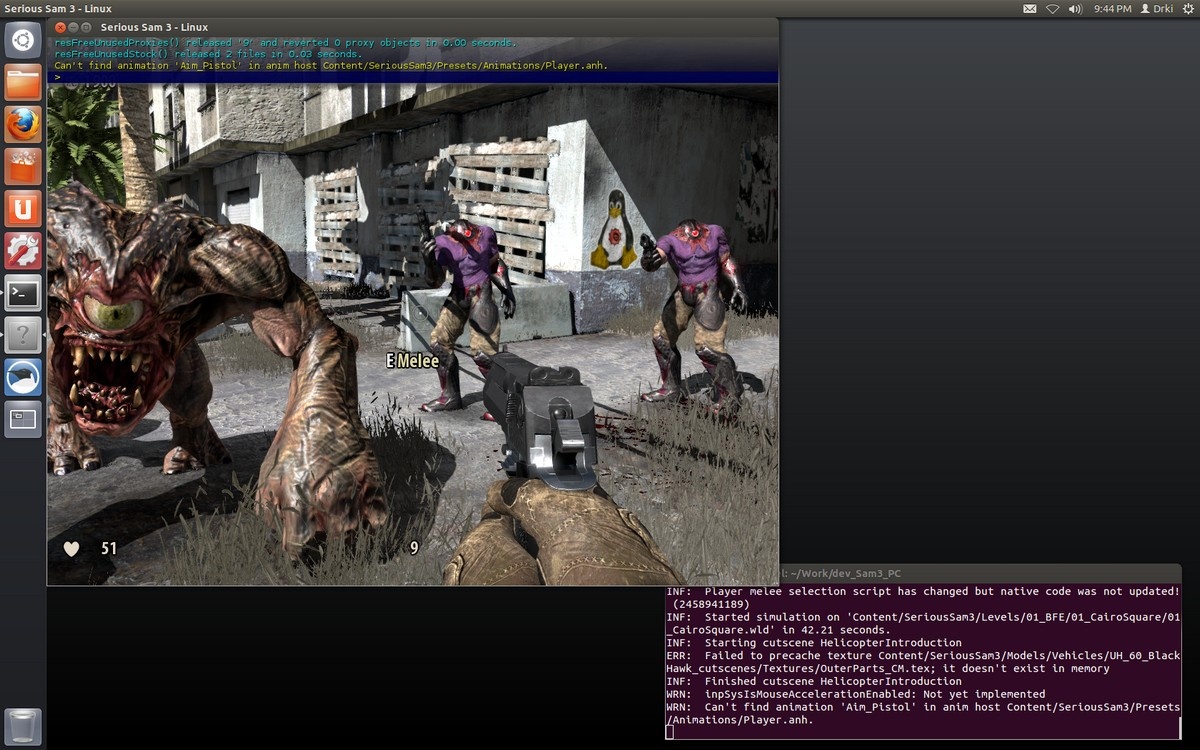Open the power session gear menu
Viewport: 1200px width, 750px height.
(x=1187, y=9)
